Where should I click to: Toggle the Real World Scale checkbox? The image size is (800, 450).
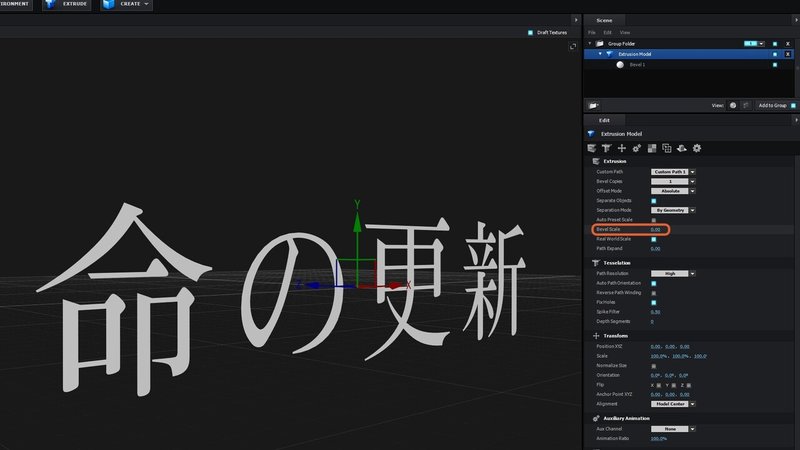pos(654,239)
